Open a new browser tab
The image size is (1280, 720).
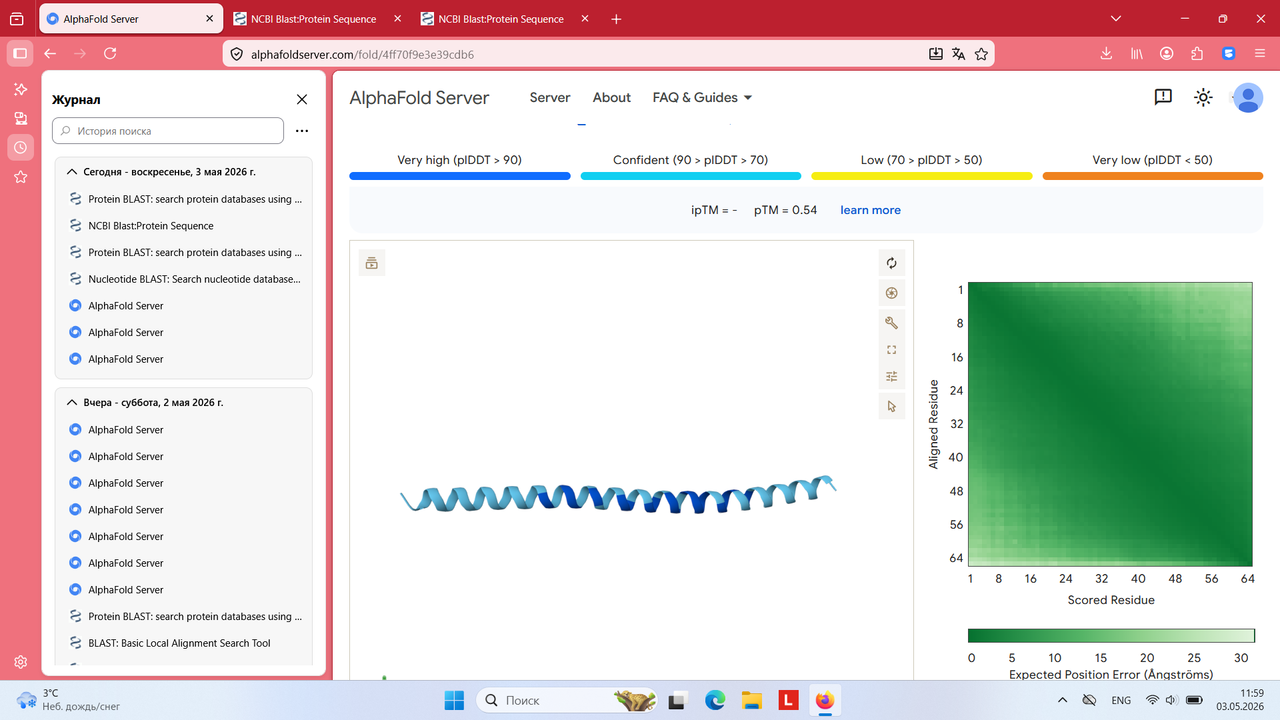coord(616,19)
